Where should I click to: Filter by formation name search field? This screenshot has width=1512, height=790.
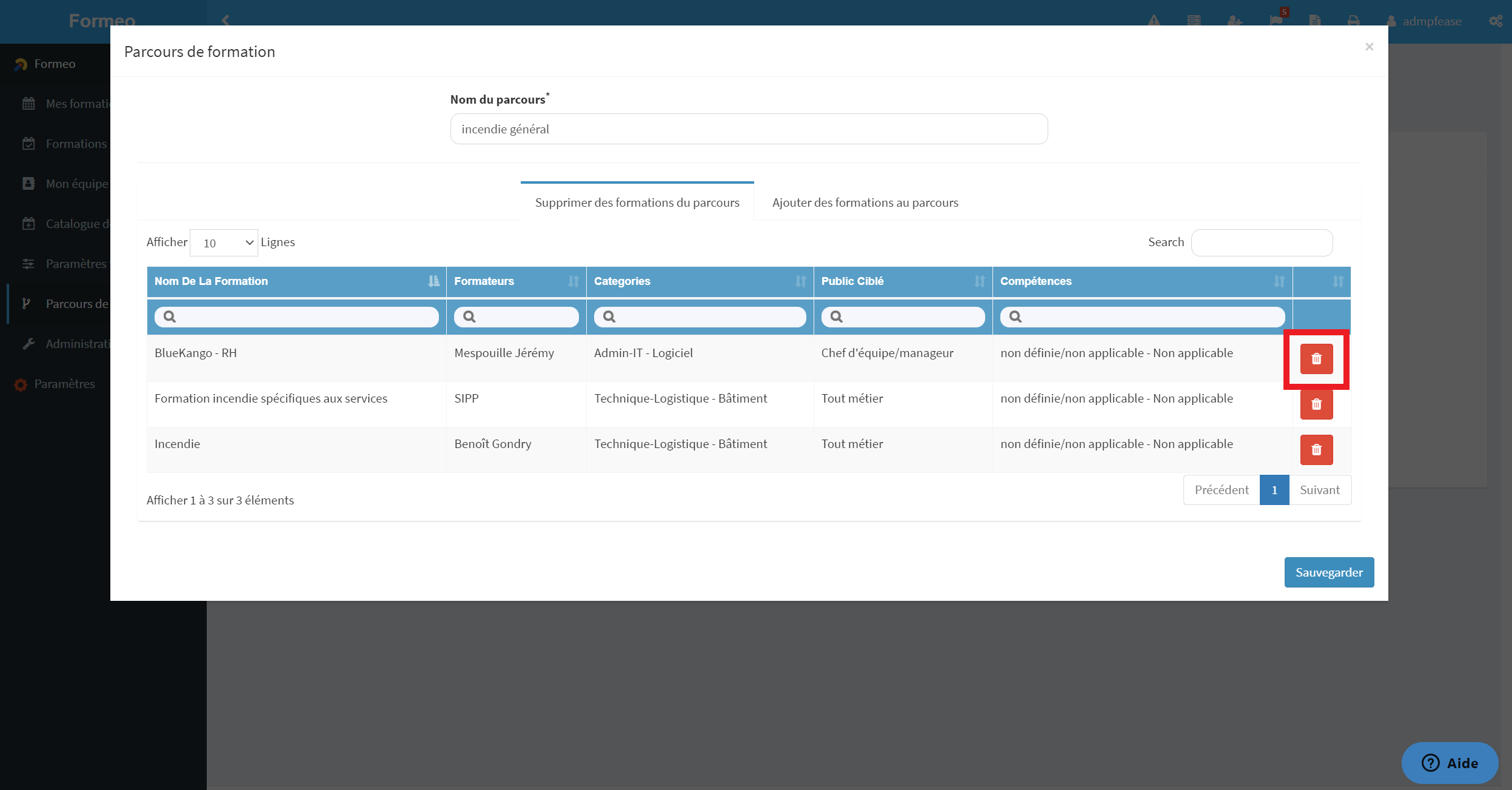(x=296, y=316)
